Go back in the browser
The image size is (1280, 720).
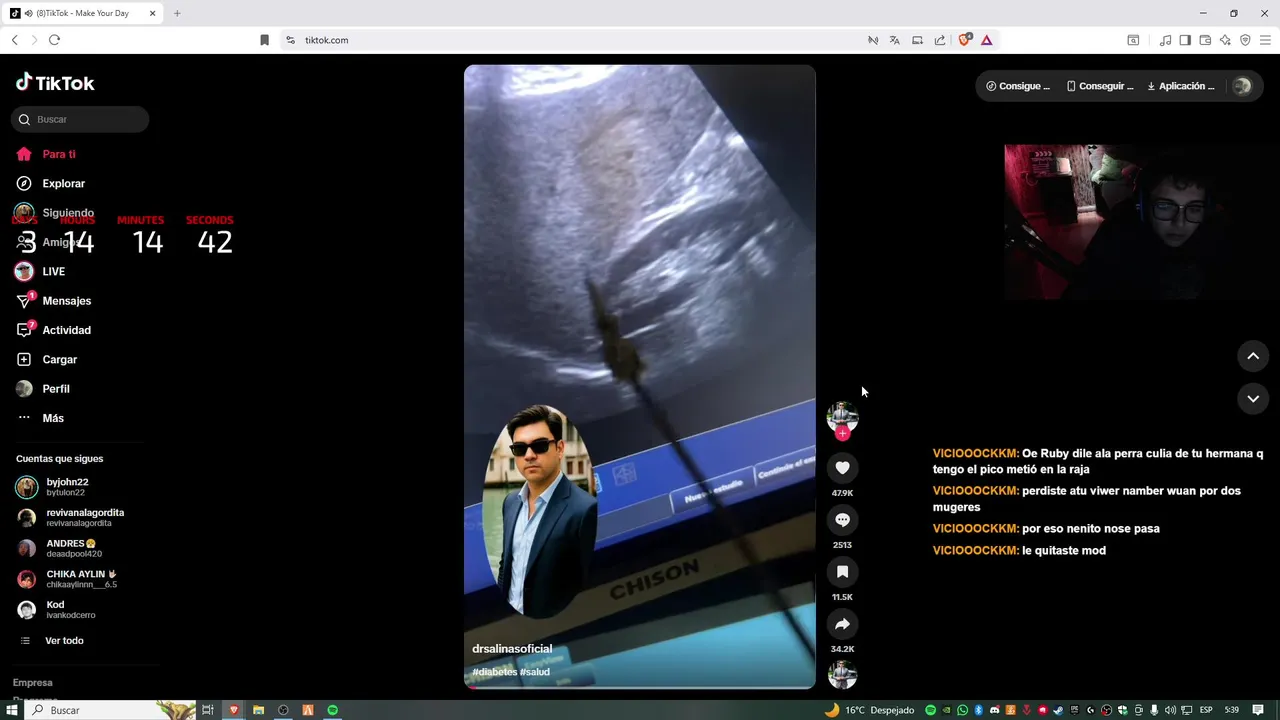(x=14, y=40)
